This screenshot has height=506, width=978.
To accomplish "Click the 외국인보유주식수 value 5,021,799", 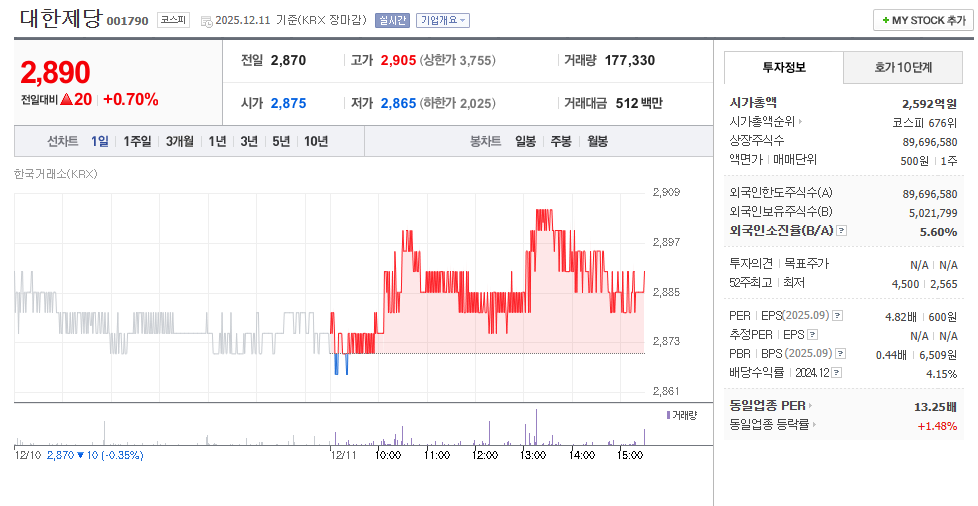I will tap(933, 213).
